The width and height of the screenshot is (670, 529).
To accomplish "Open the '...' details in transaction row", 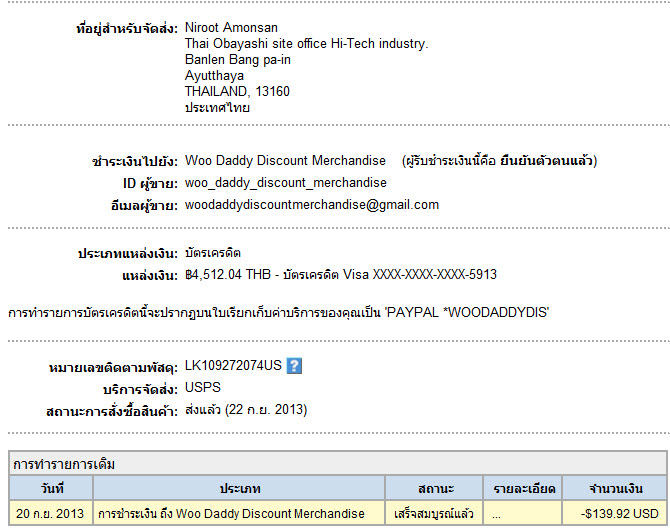I will tap(496, 514).
